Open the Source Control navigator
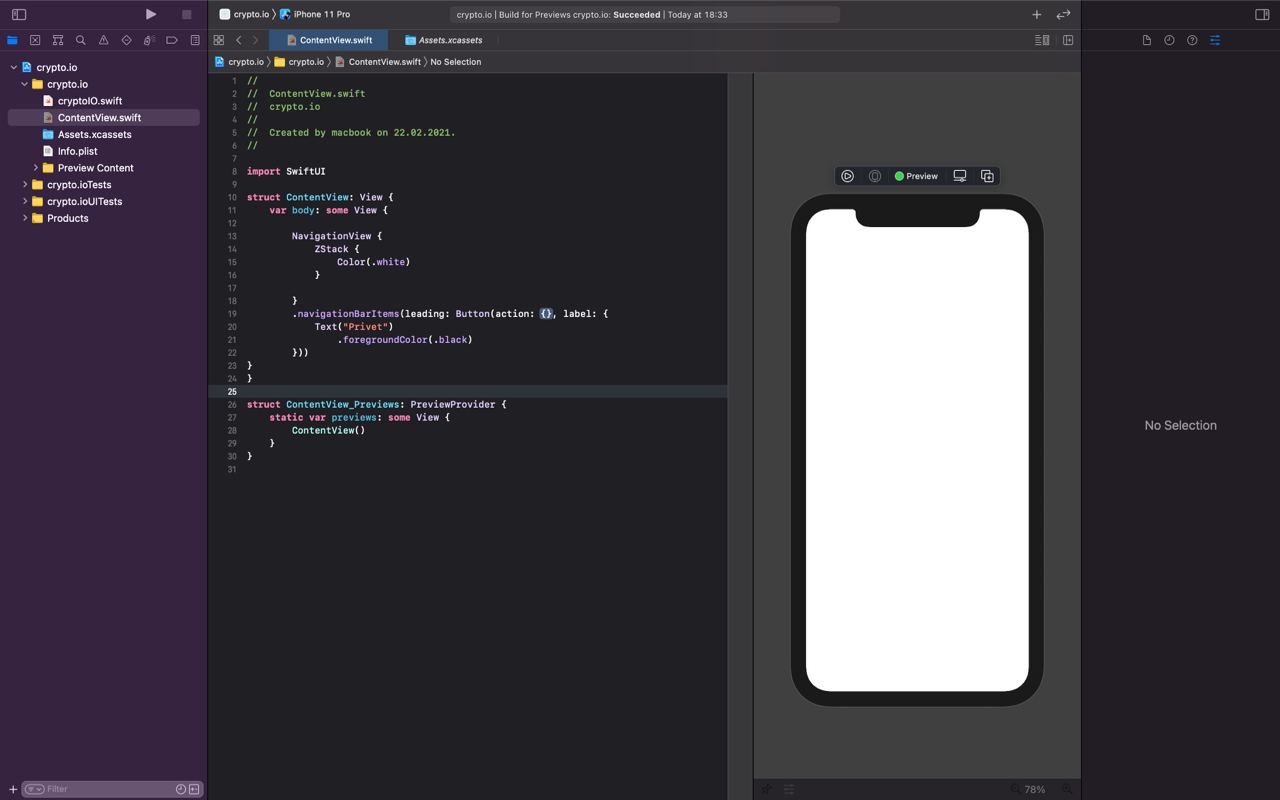The image size is (1280, 800). [x=35, y=40]
